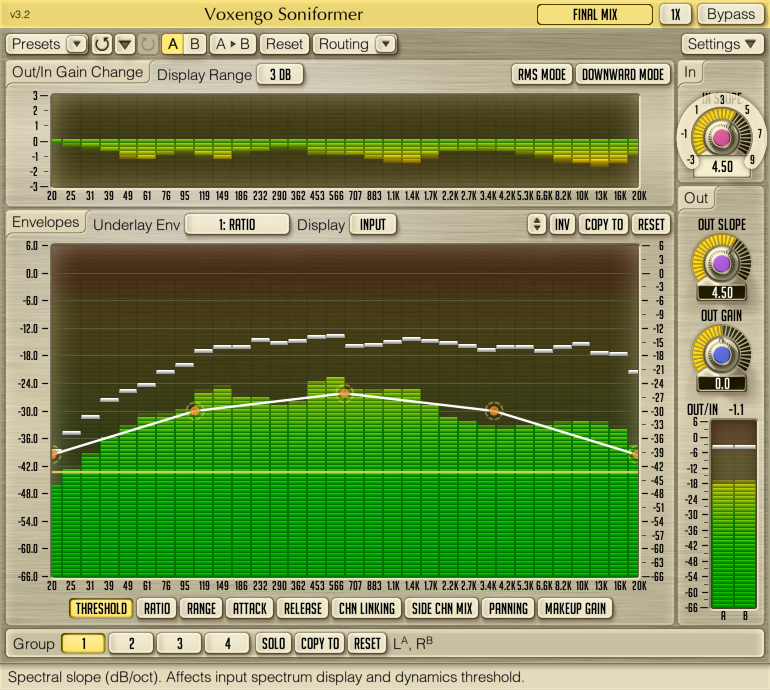This screenshot has height=690, width=770.
Task: Click the Out Slope value 4.50
Action: (x=722, y=293)
